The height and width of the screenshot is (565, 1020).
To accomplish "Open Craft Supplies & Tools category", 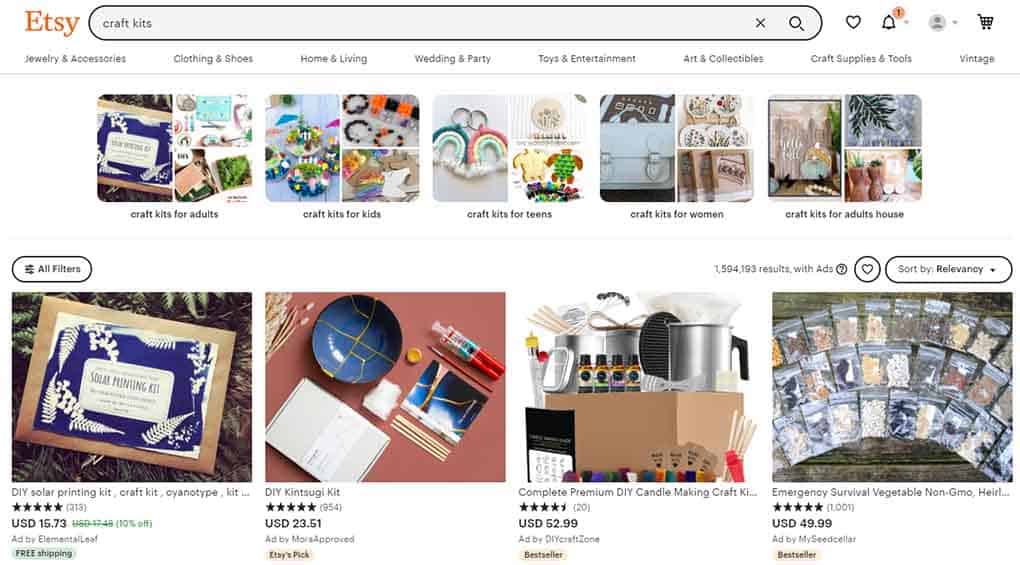I will [861, 59].
